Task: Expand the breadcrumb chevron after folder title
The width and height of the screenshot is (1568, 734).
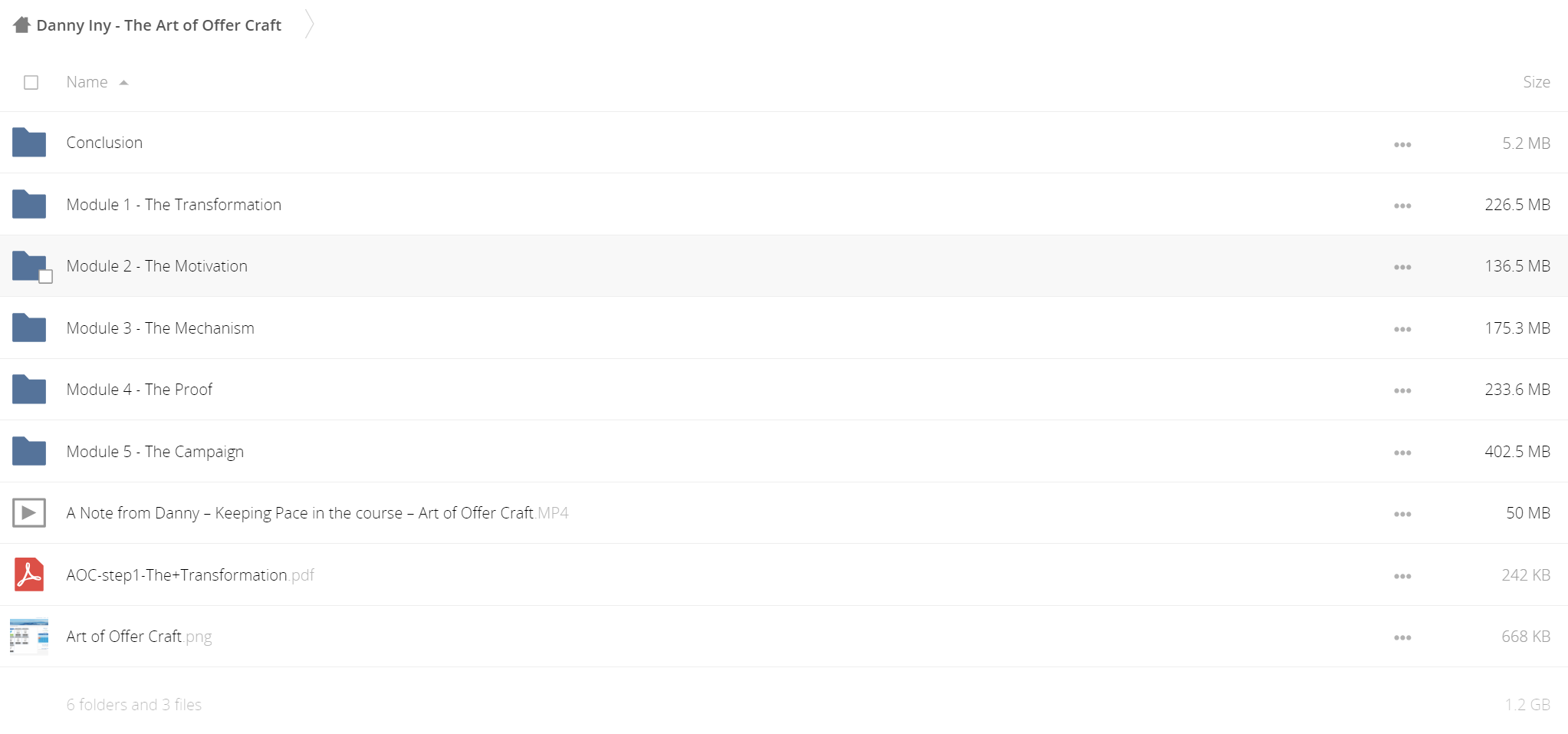Action: click(309, 25)
